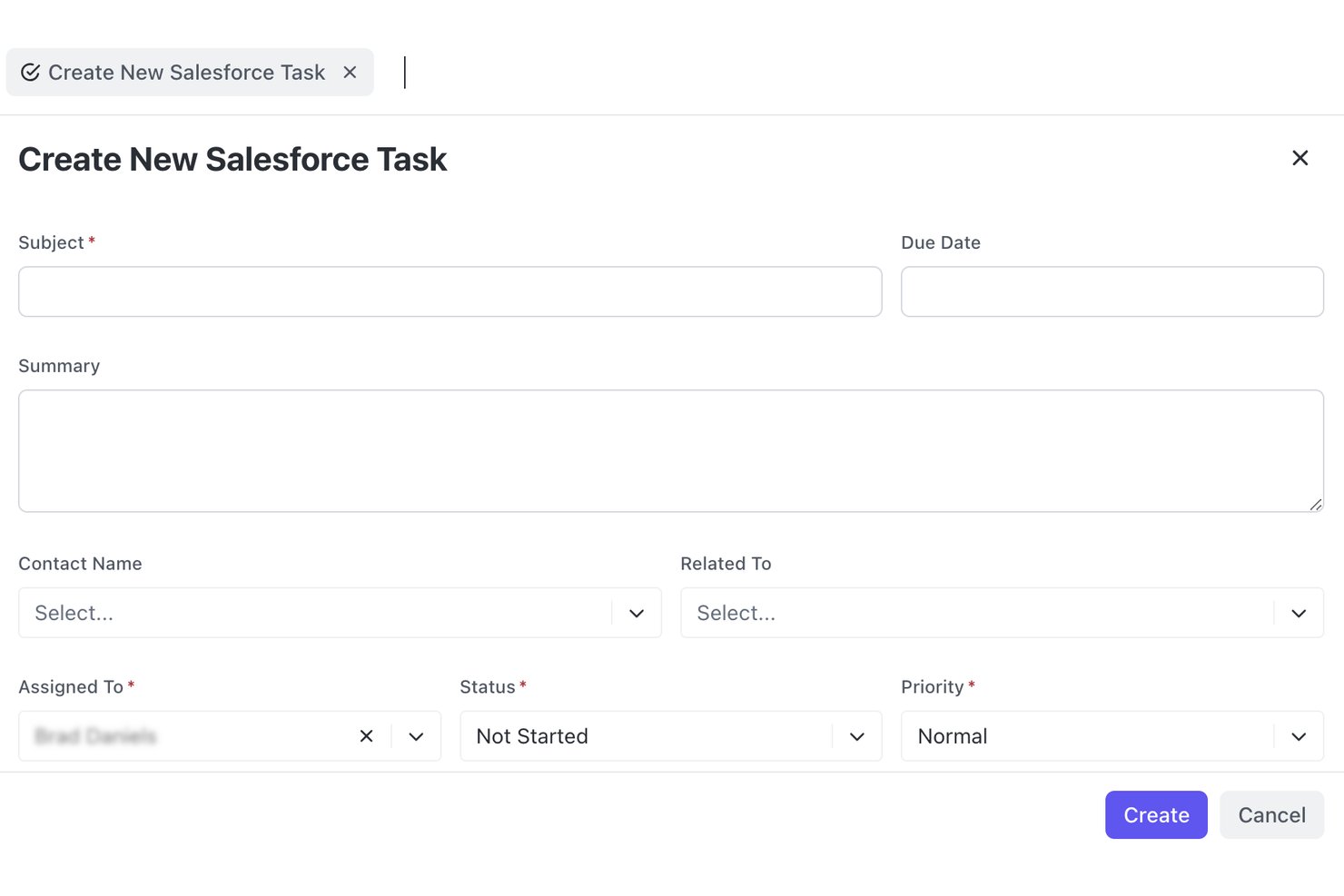Grab the Summary textarea resize handle
Viewport: 1344px width, 896px height.
coord(1316,505)
